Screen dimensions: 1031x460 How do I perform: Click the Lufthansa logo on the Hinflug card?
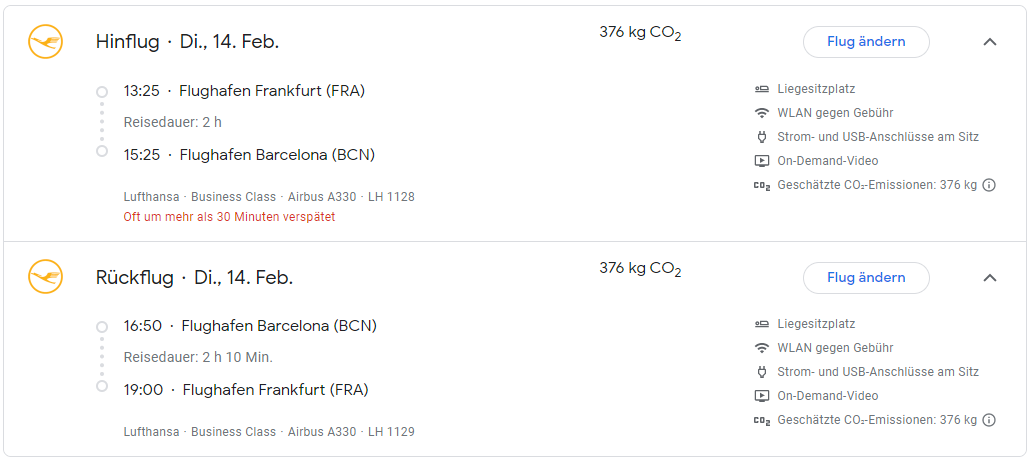(x=45, y=42)
